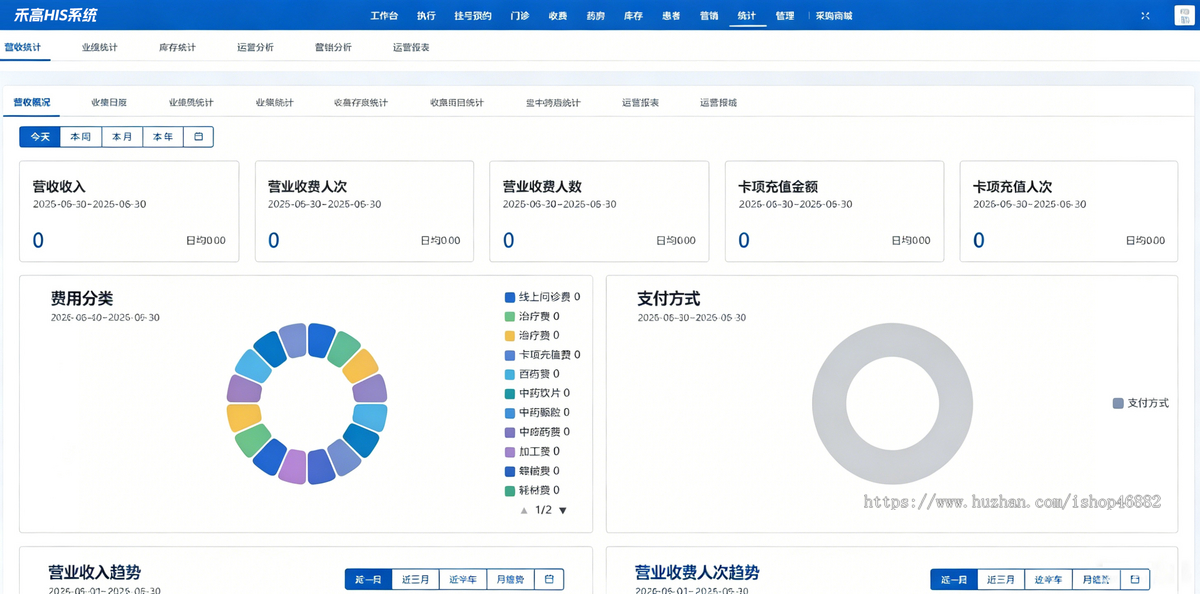Open 执行 menu

(426, 16)
